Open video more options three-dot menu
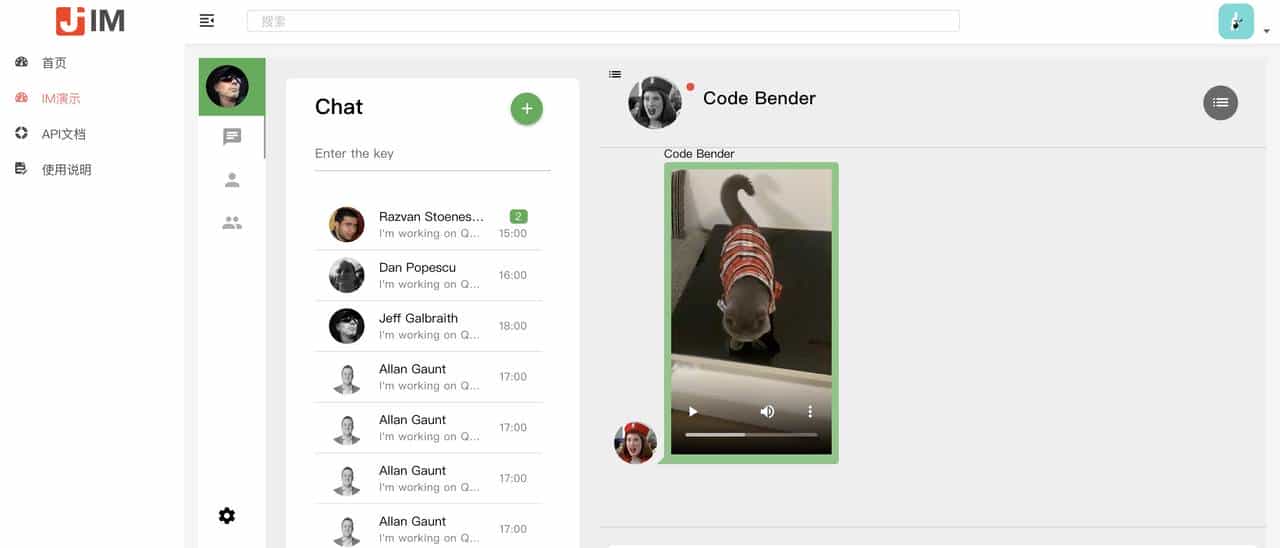 [x=810, y=411]
